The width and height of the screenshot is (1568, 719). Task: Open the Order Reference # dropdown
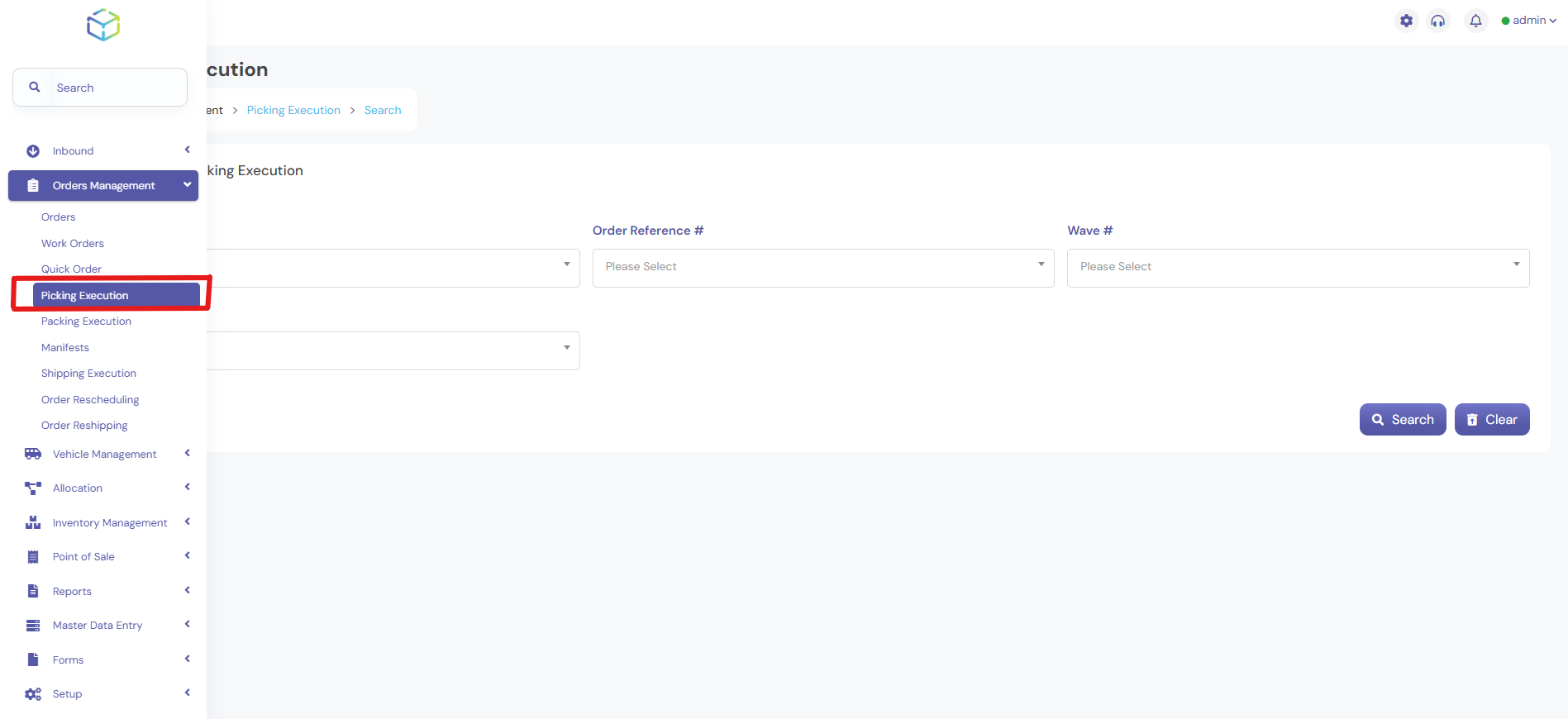click(822, 268)
